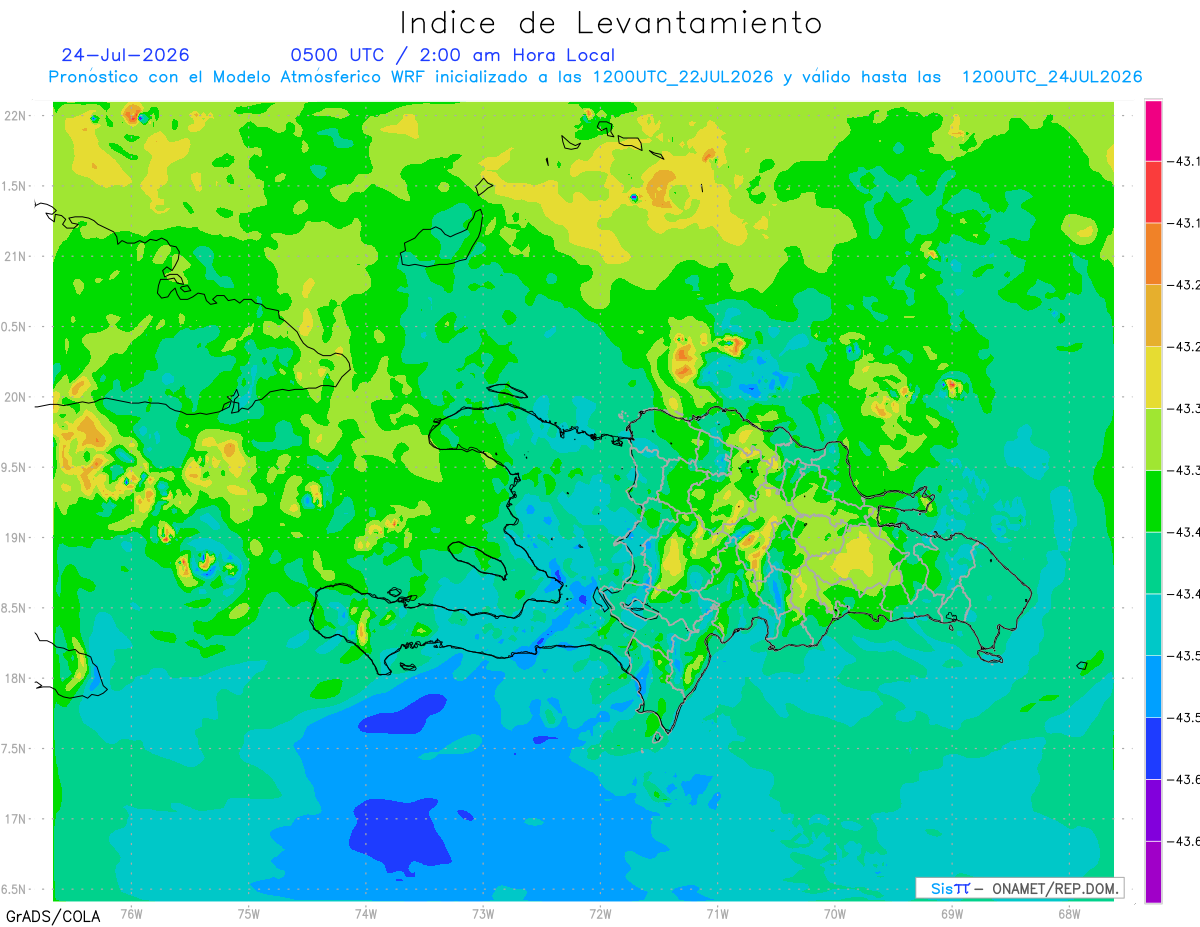Click the '68W' longitude label

1069,914
